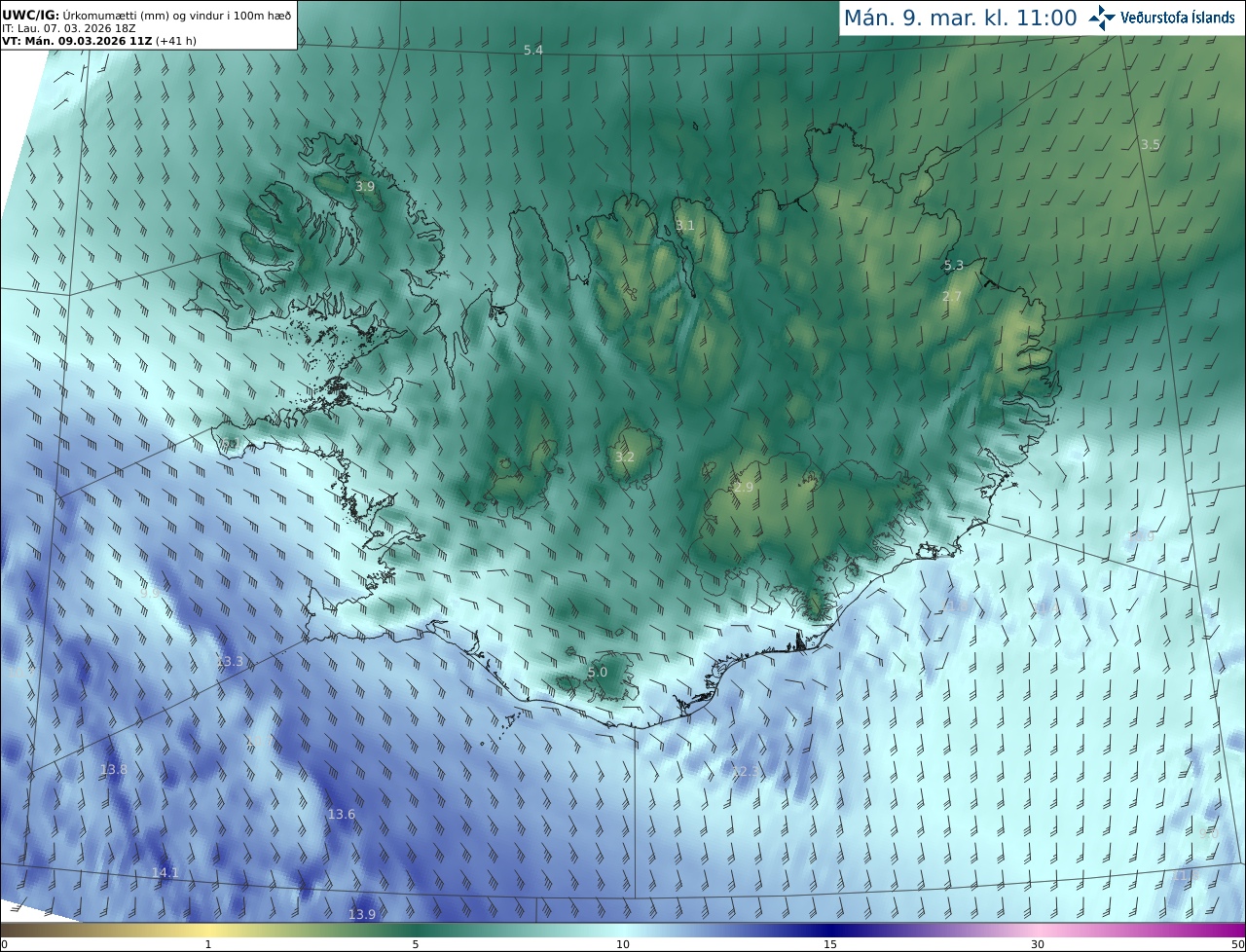Click the 10 tick on the color scale
The image size is (1246, 952).
623,944
